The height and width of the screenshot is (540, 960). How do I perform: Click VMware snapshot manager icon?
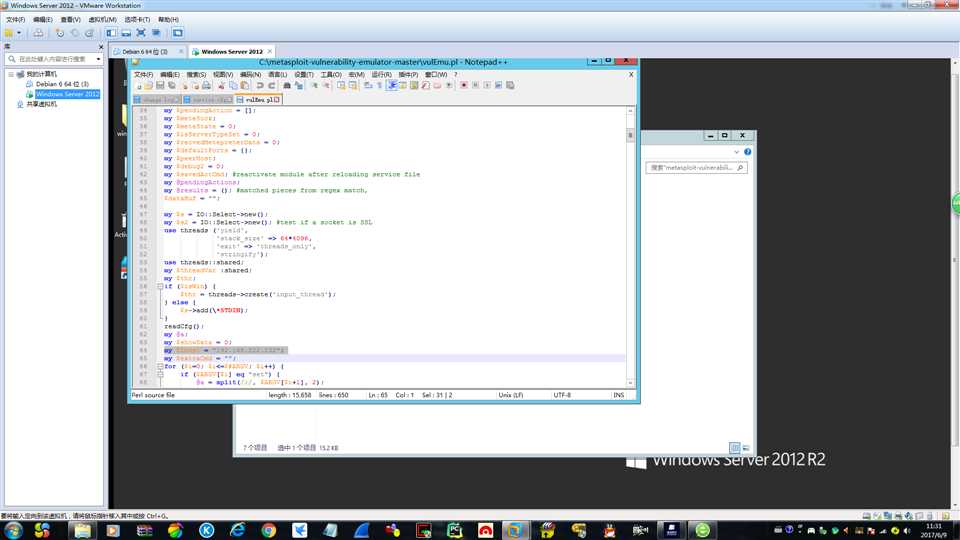[89, 33]
